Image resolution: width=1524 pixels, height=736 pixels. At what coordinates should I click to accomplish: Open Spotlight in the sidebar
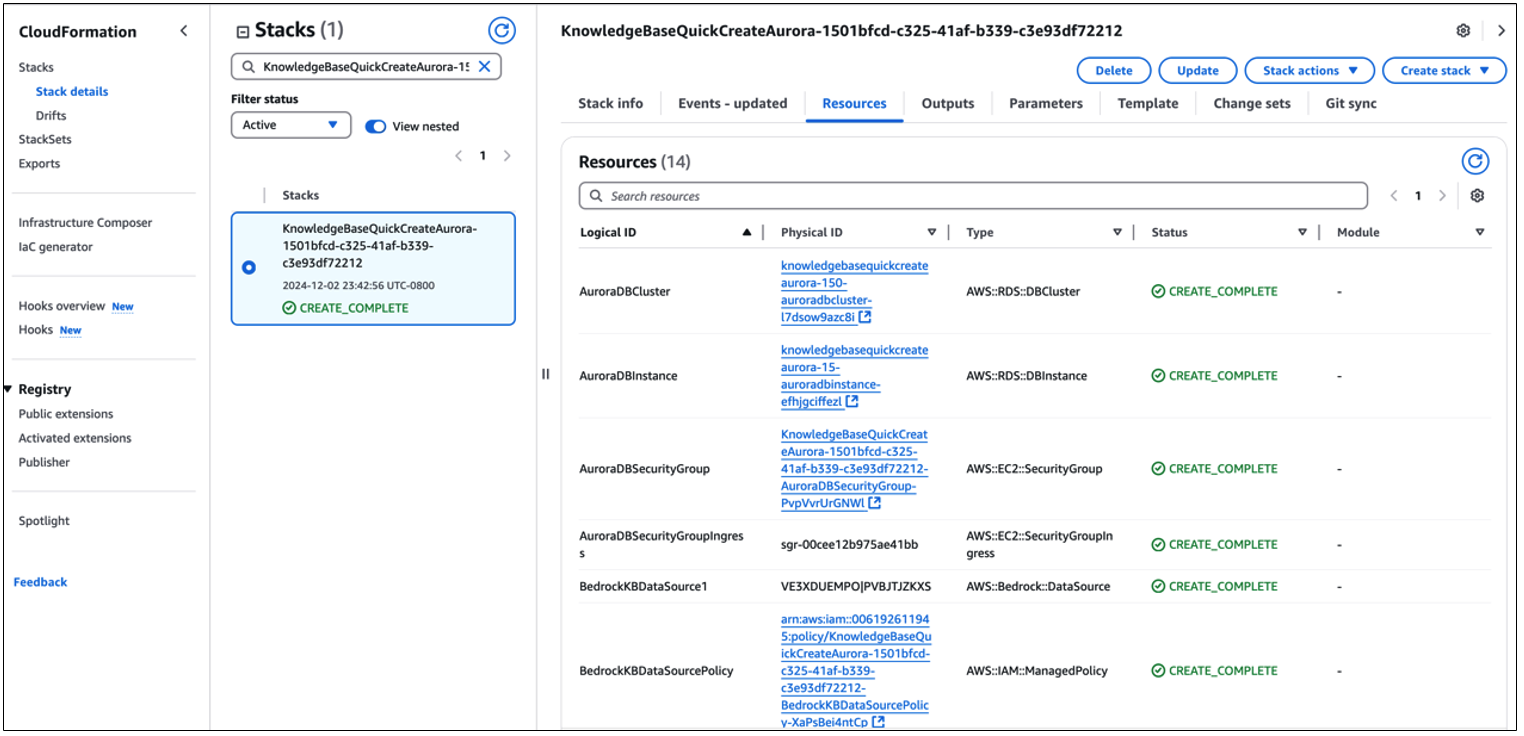click(44, 521)
